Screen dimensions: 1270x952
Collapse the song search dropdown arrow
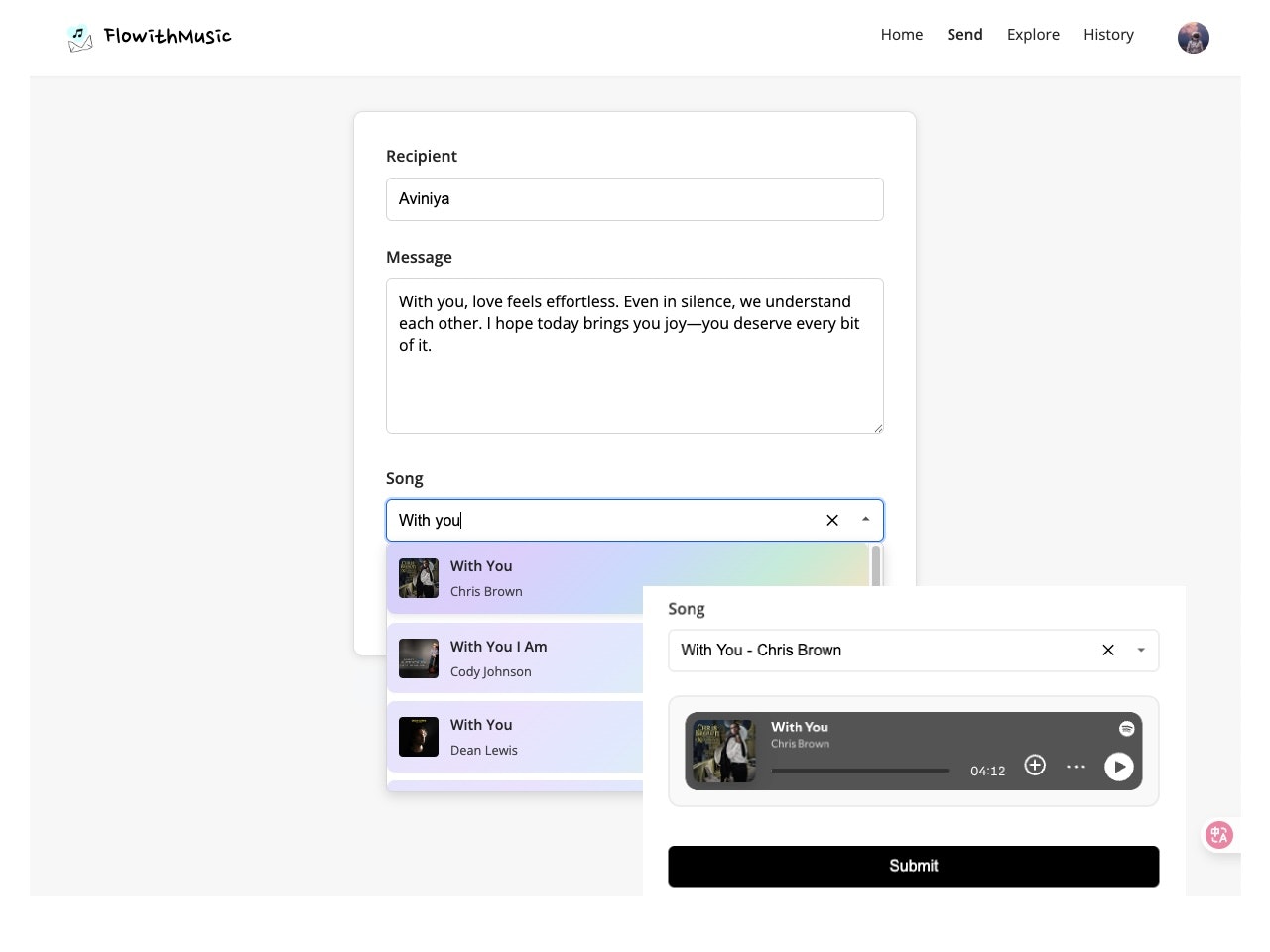coord(866,520)
